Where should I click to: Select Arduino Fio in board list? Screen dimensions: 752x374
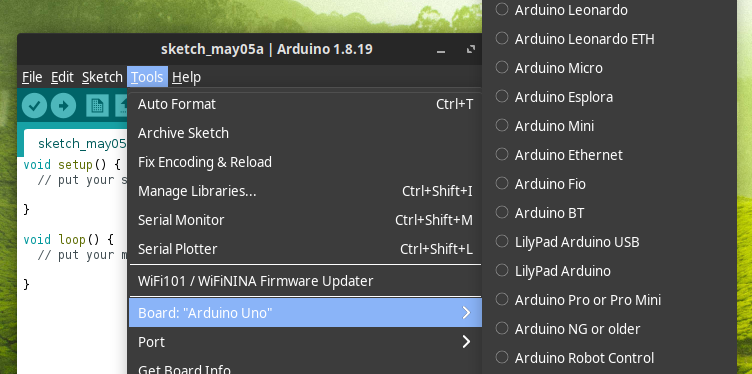(610, 184)
